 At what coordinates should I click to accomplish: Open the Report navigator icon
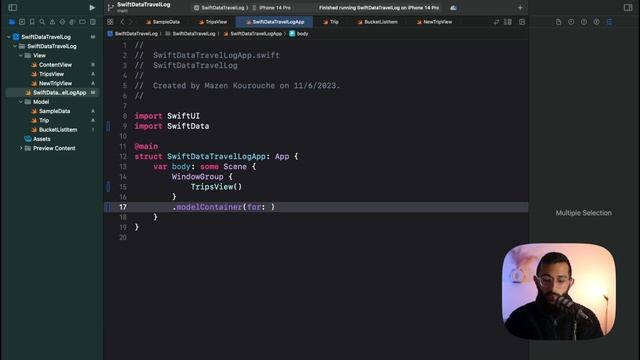coord(93,22)
